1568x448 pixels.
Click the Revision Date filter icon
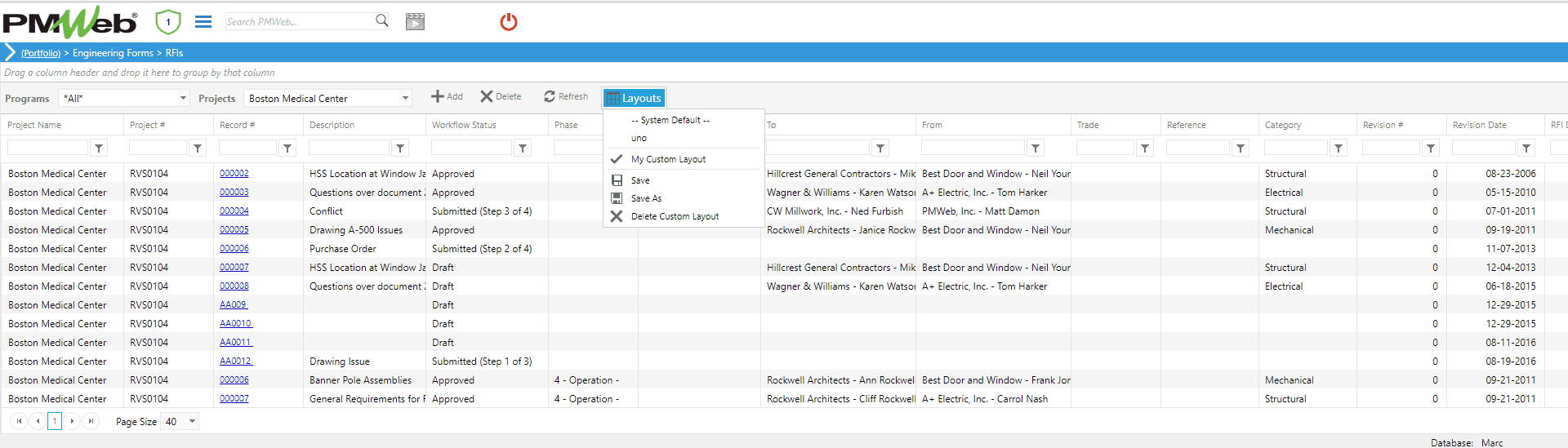pos(1526,149)
